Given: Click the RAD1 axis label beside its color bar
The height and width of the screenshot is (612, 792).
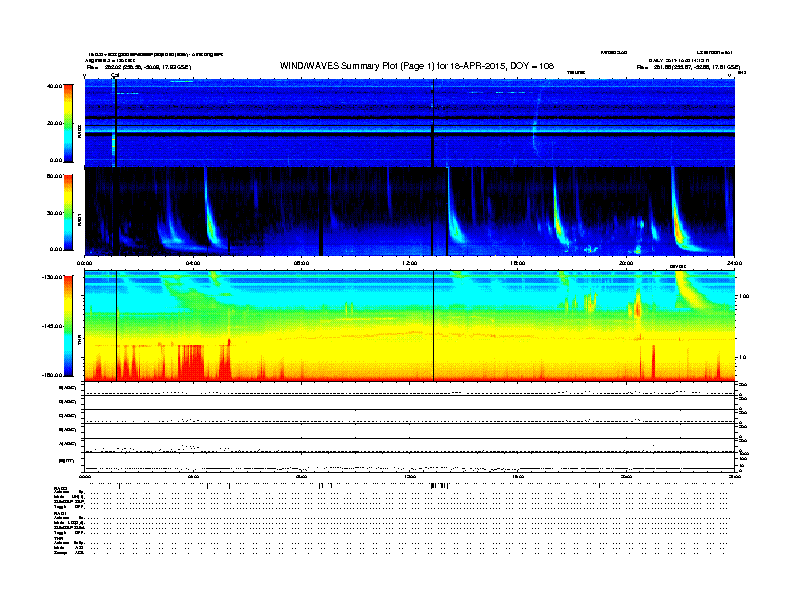Looking at the screenshot, I should [x=79, y=219].
